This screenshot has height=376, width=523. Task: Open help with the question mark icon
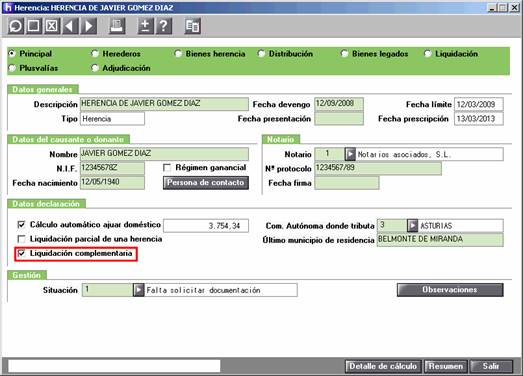click(164, 26)
